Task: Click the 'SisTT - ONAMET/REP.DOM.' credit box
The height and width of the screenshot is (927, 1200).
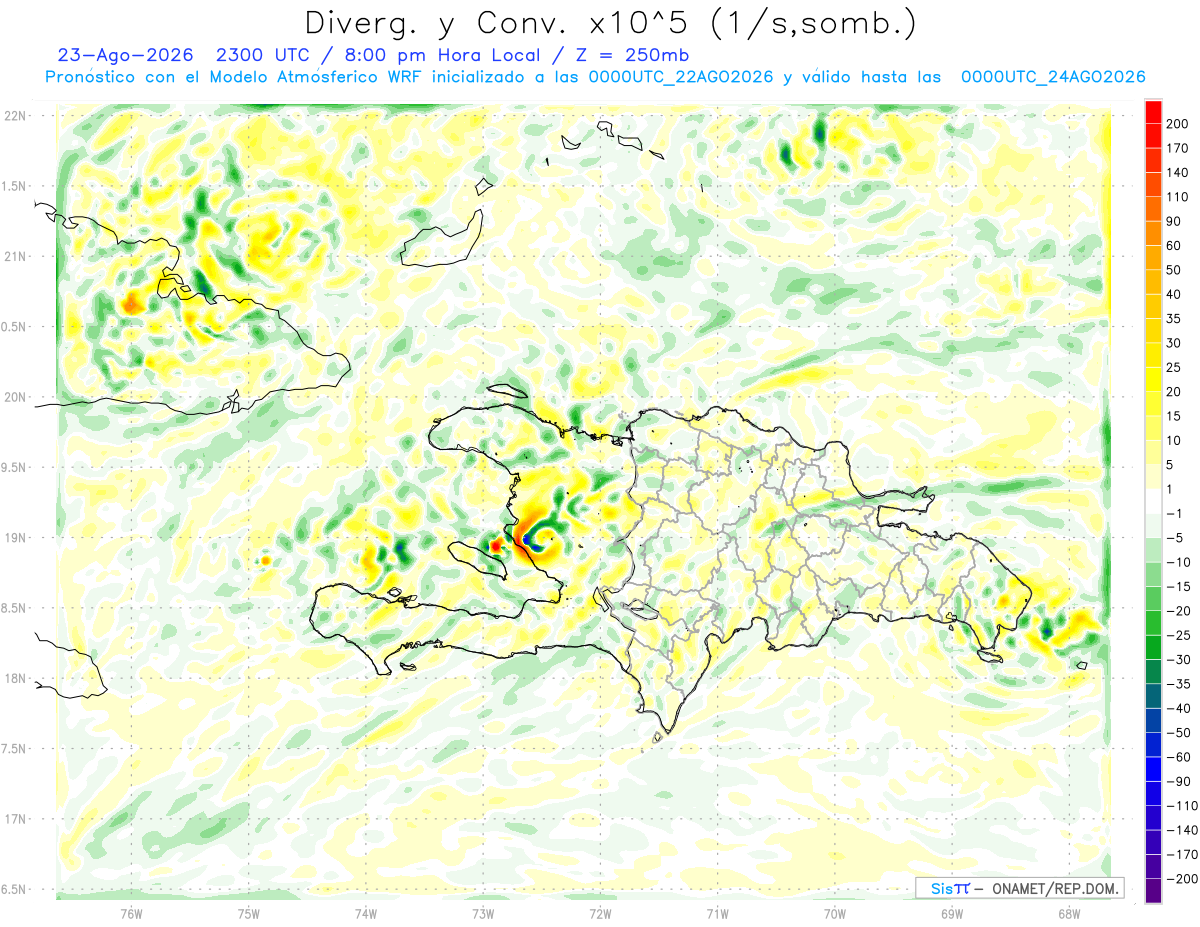Action: click(x=1020, y=888)
